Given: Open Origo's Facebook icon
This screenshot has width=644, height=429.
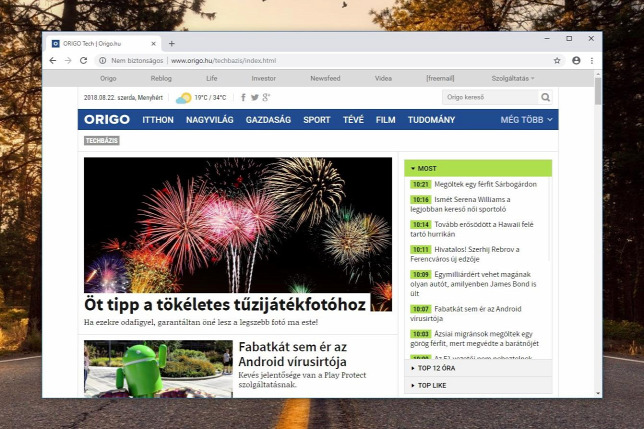Looking at the screenshot, I should (x=243, y=97).
